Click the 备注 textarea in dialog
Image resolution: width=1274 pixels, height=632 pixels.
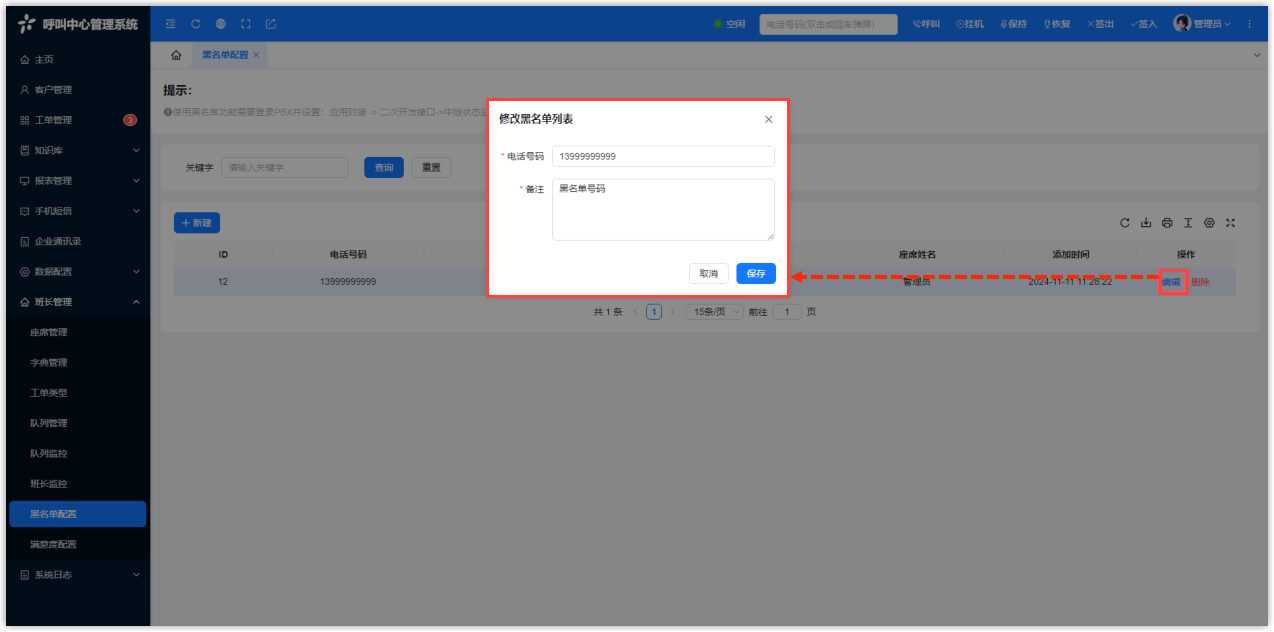click(x=662, y=209)
